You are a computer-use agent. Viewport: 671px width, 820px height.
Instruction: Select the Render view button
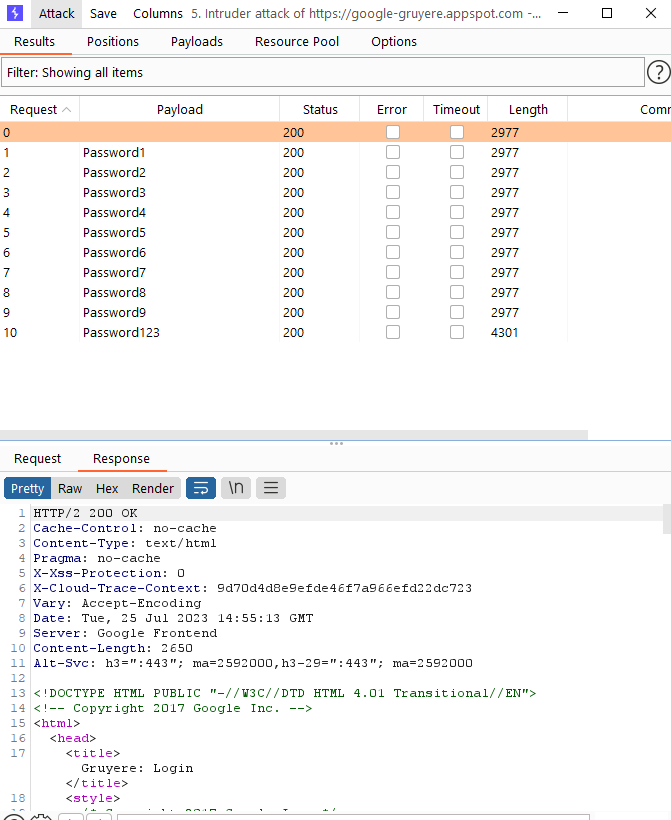(153, 488)
